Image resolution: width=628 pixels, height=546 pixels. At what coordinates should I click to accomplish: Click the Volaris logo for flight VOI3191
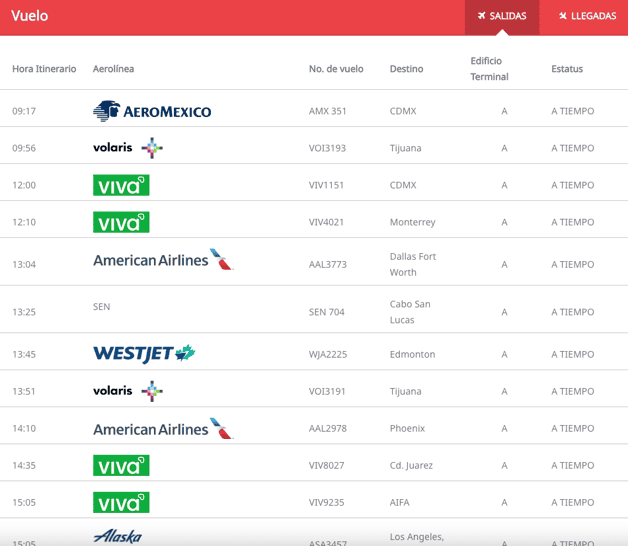point(127,391)
